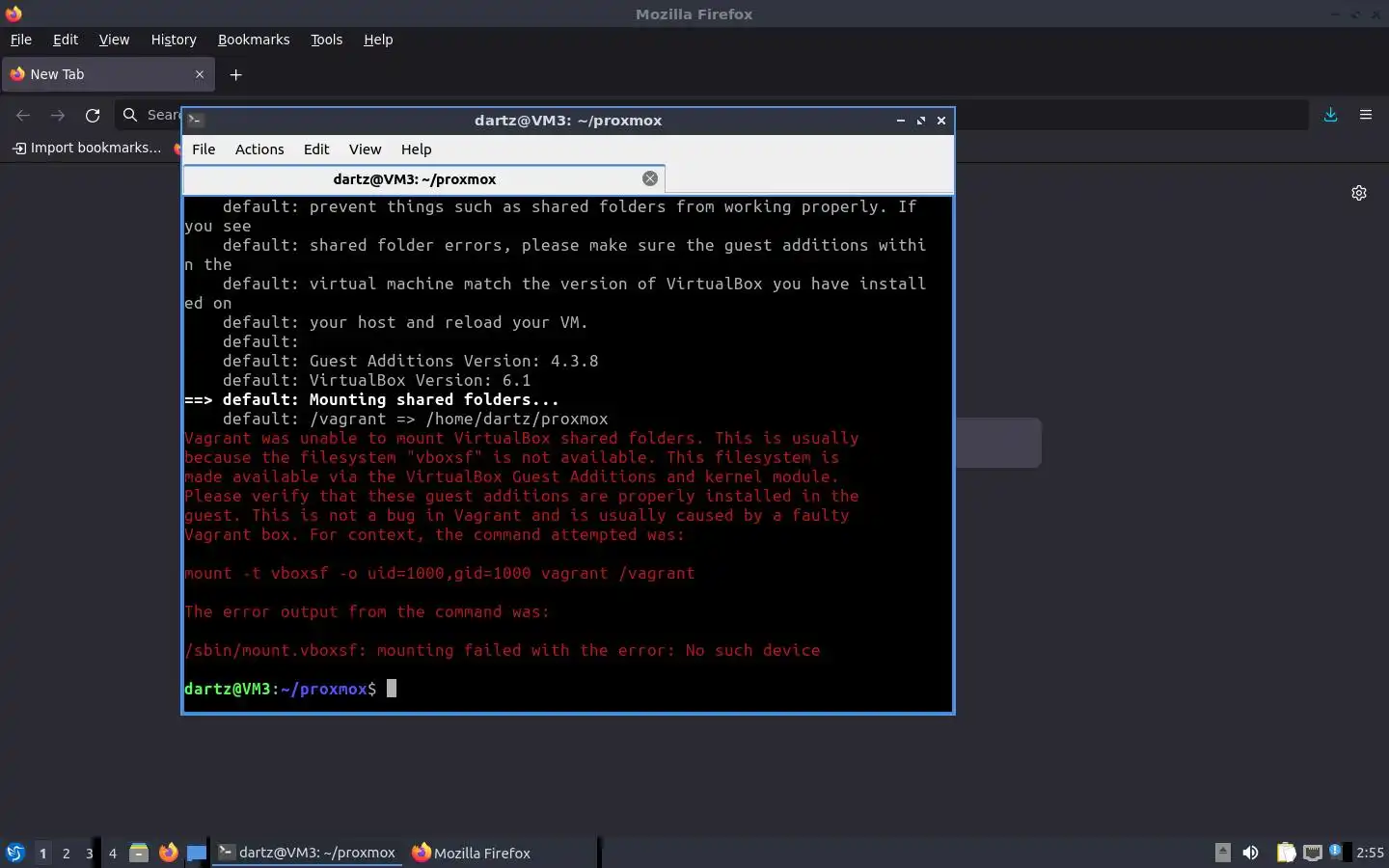
Task: Open the Firefox Tools menu
Action: click(327, 40)
